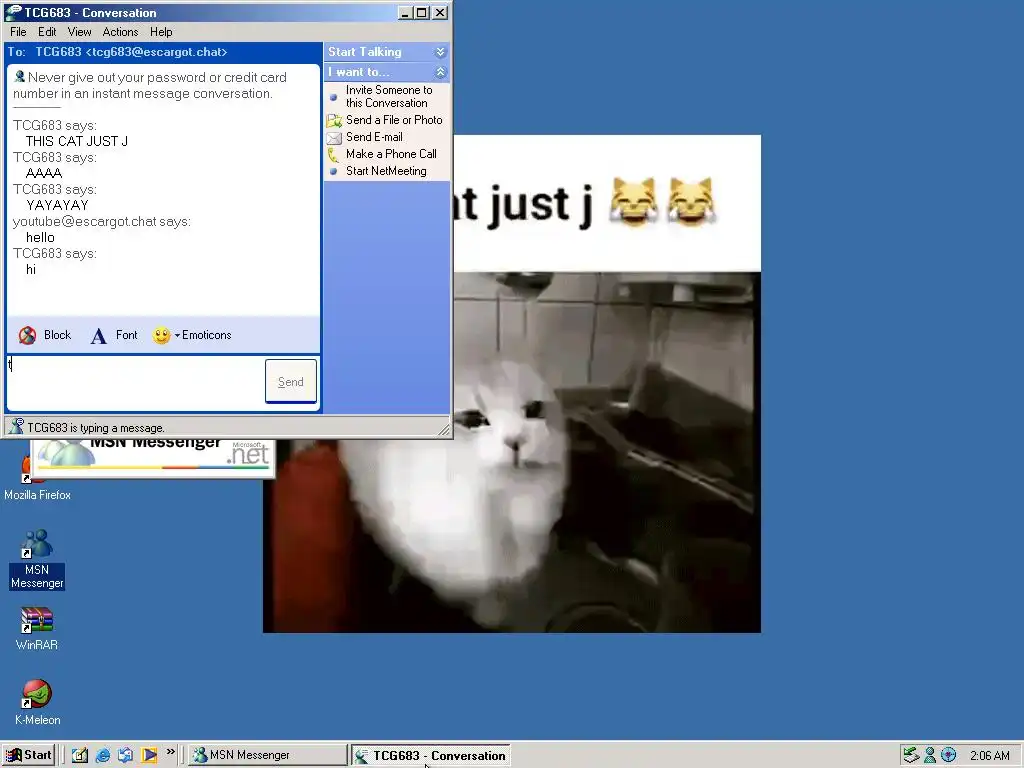
Task: Click the Show Desktop quick launch icon
Action: (80, 755)
